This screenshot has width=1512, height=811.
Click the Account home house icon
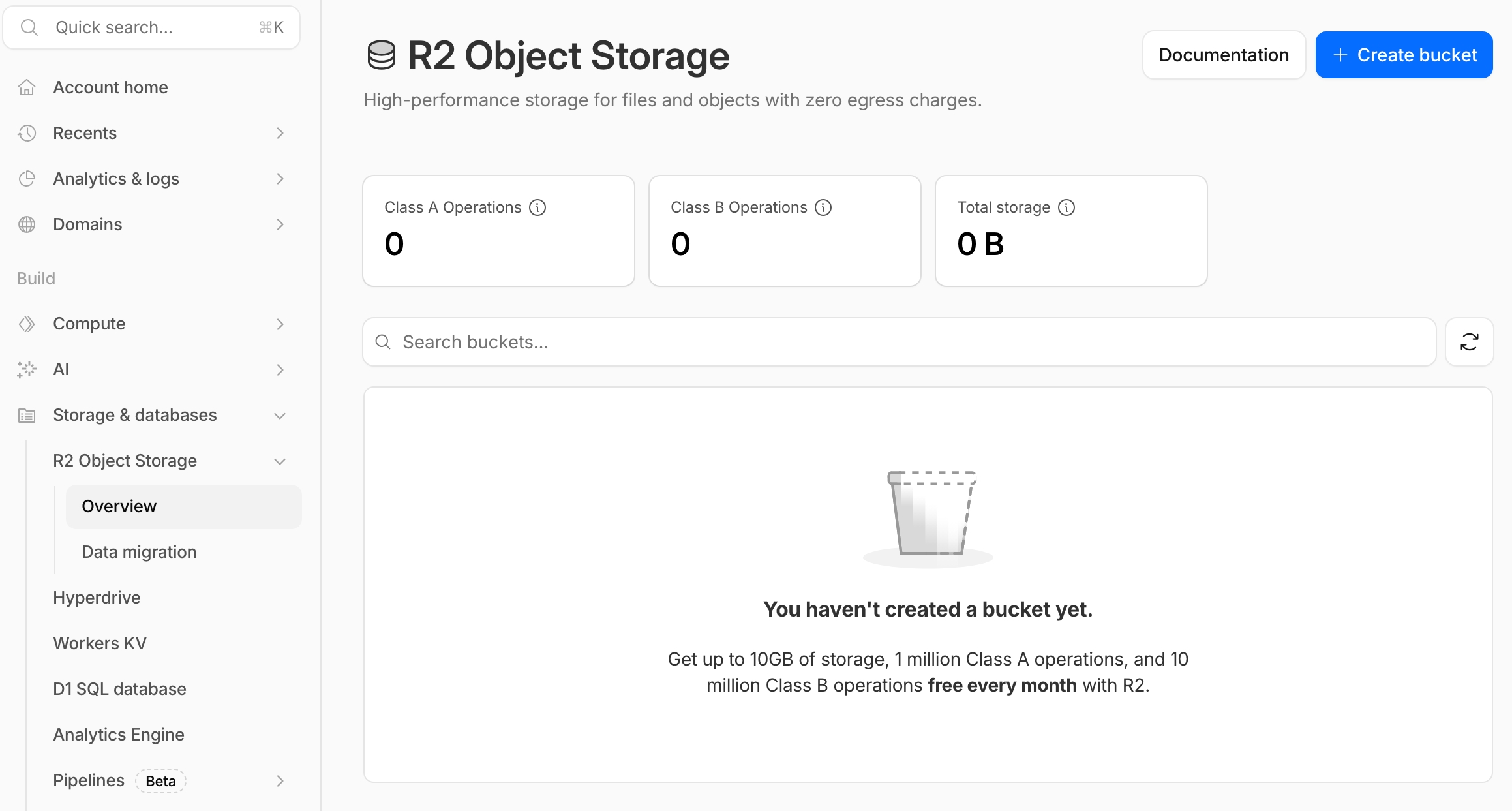(27, 87)
